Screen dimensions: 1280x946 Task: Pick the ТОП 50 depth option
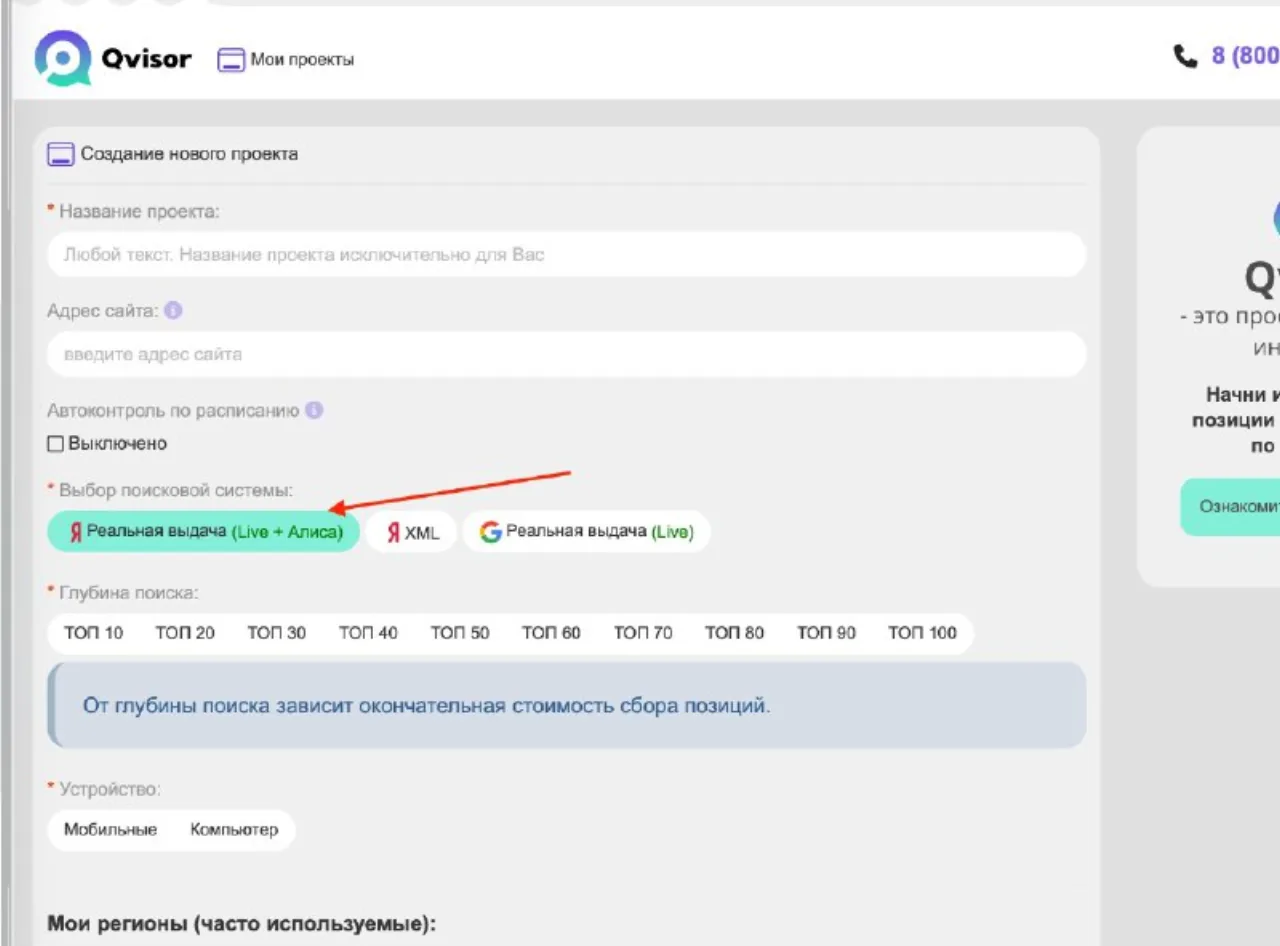(x=460, y=633)
